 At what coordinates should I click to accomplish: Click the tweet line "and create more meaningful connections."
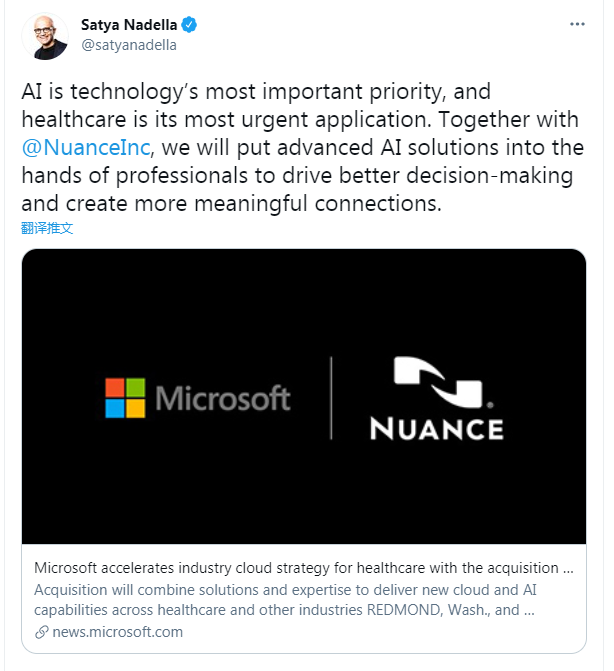[230, 204]
